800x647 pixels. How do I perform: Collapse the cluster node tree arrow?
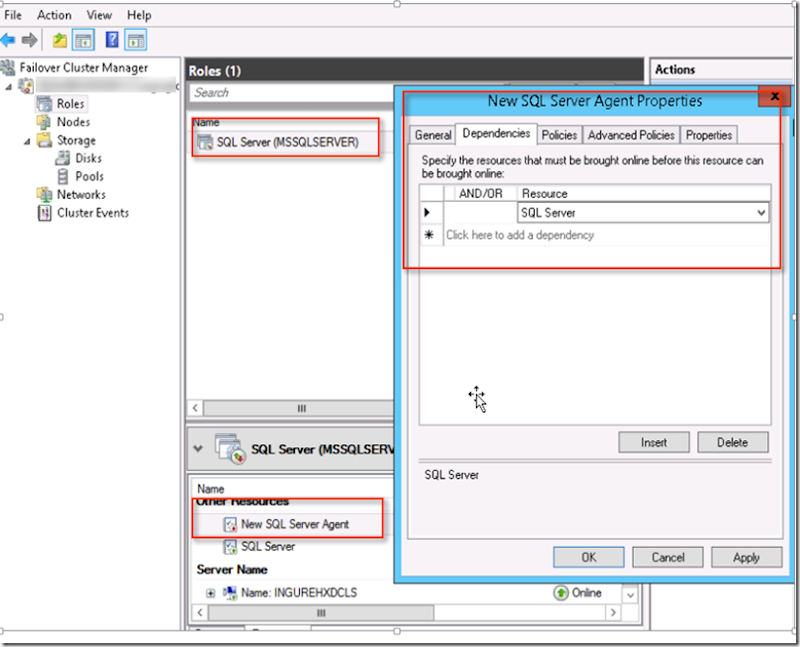click(8, 87)
